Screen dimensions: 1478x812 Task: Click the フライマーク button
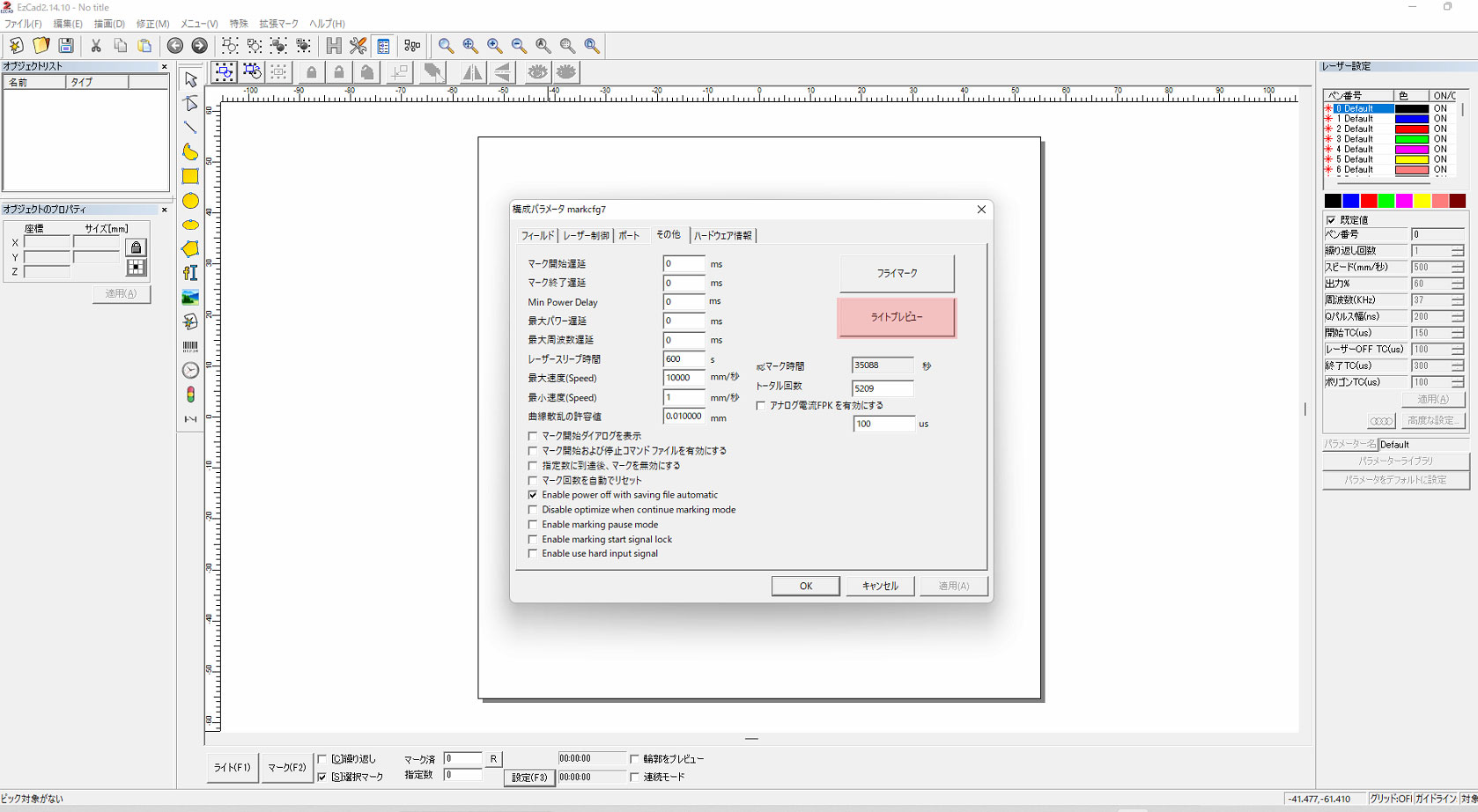tap(897, 274)
